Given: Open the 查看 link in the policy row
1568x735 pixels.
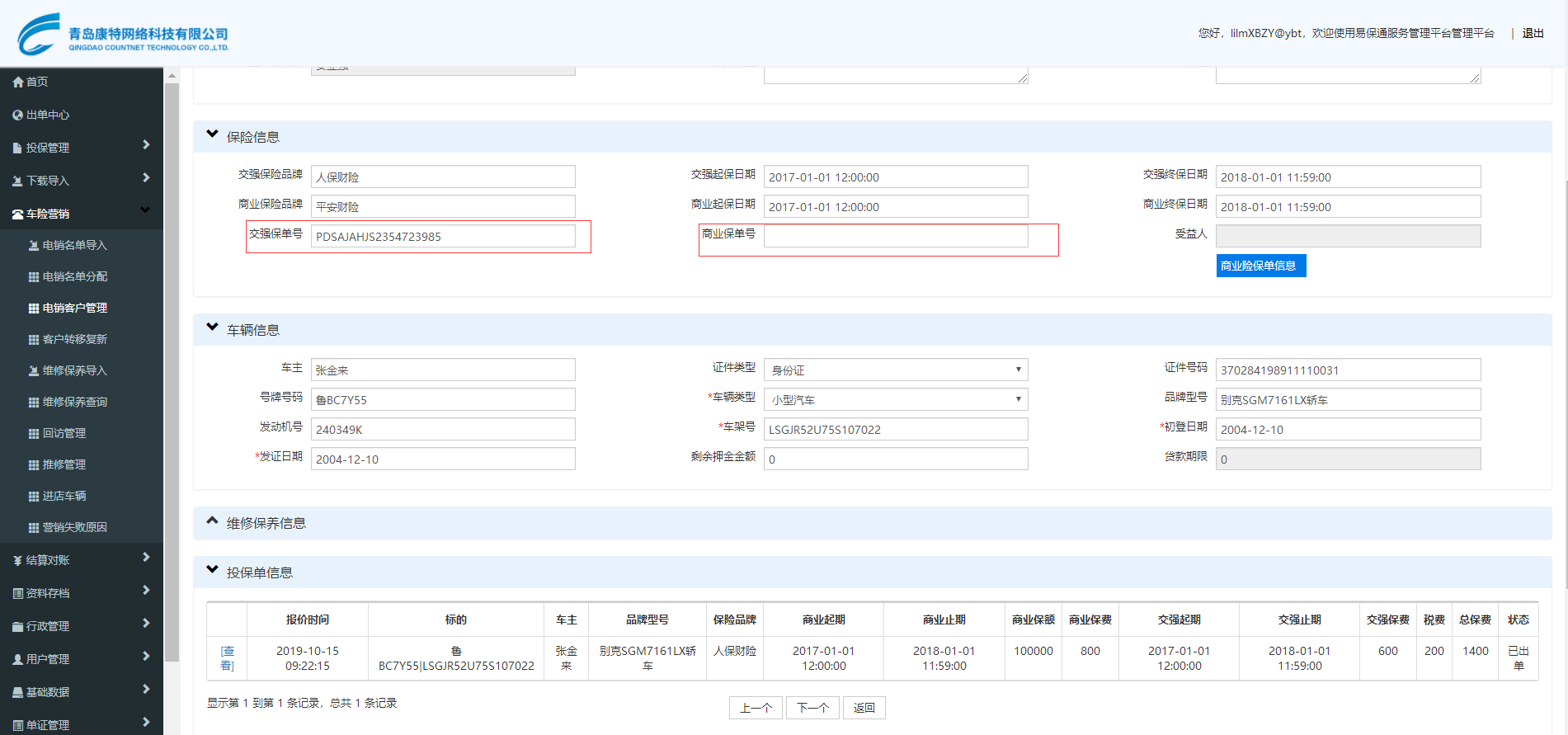Looking at the screenshot, I should [227, 658].
